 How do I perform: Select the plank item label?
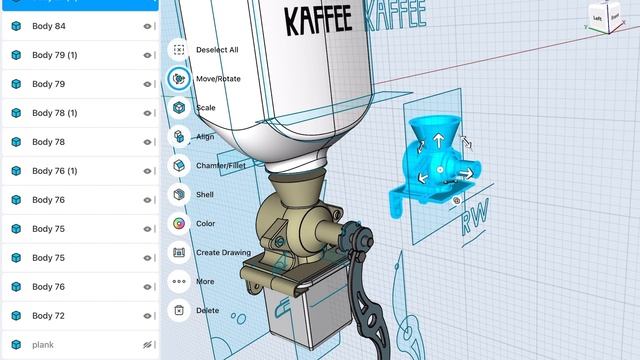(x=43, y=345)
